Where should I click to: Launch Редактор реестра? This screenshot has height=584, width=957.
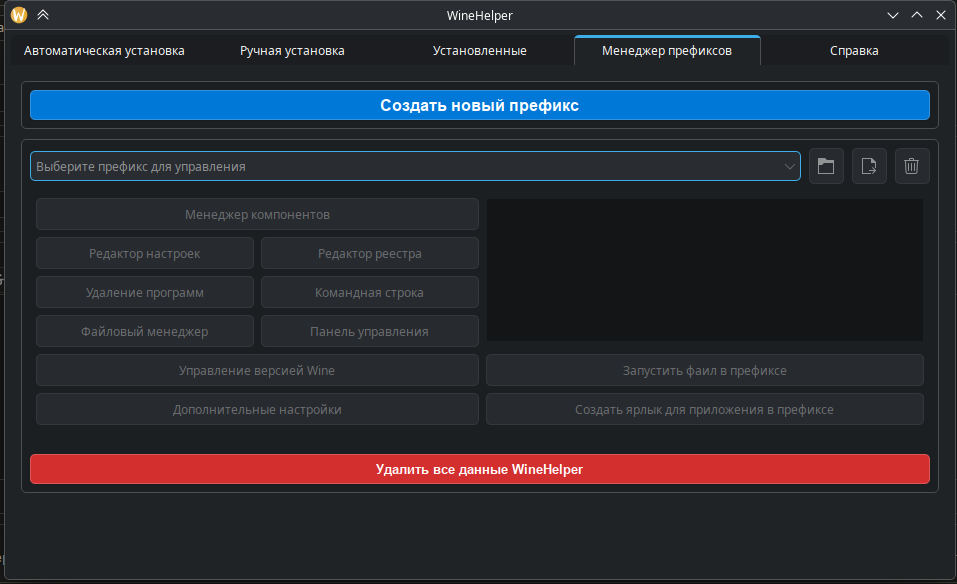(369, 254)
